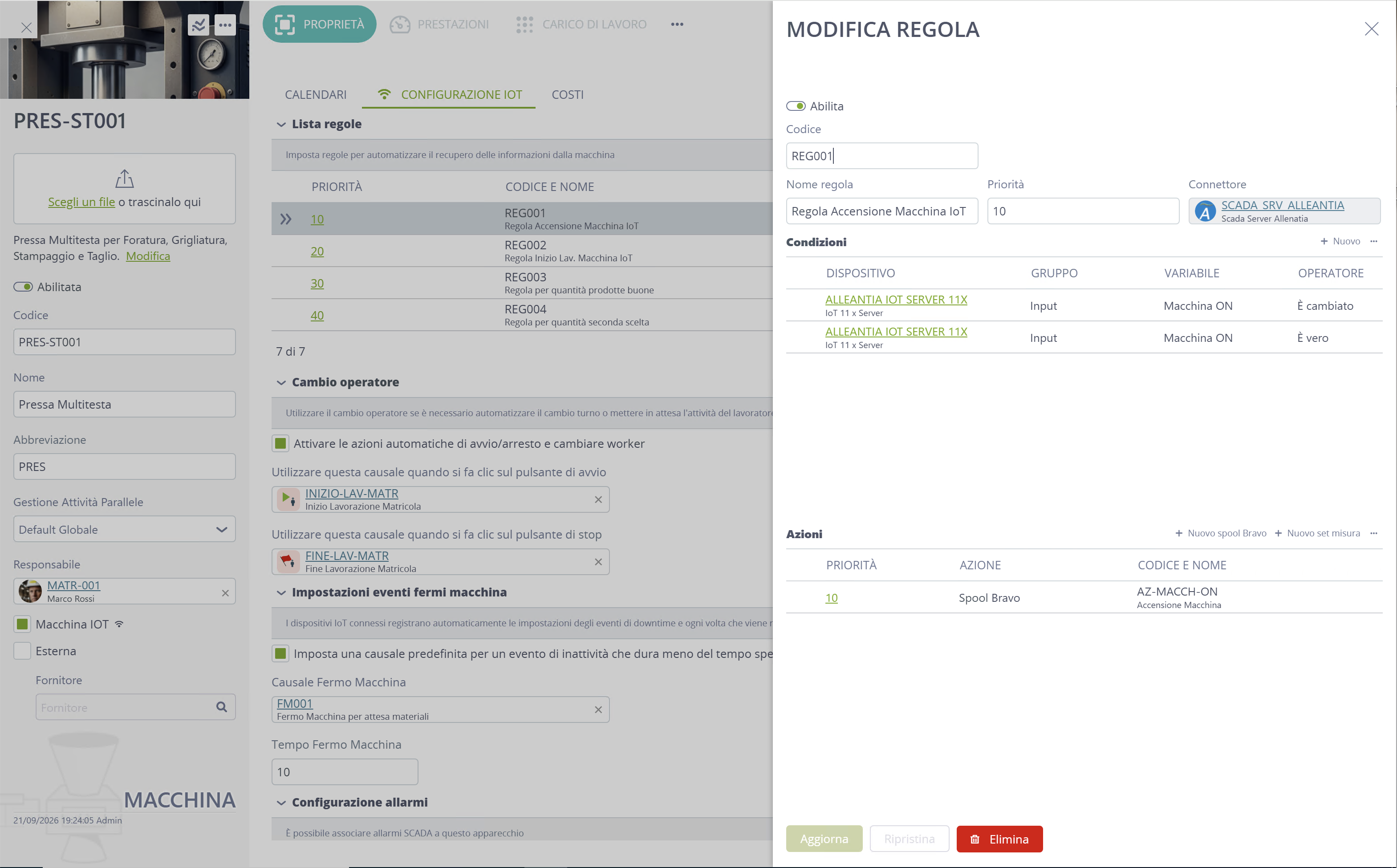
Task: Click the upload file icon
Action: point(125,178)
